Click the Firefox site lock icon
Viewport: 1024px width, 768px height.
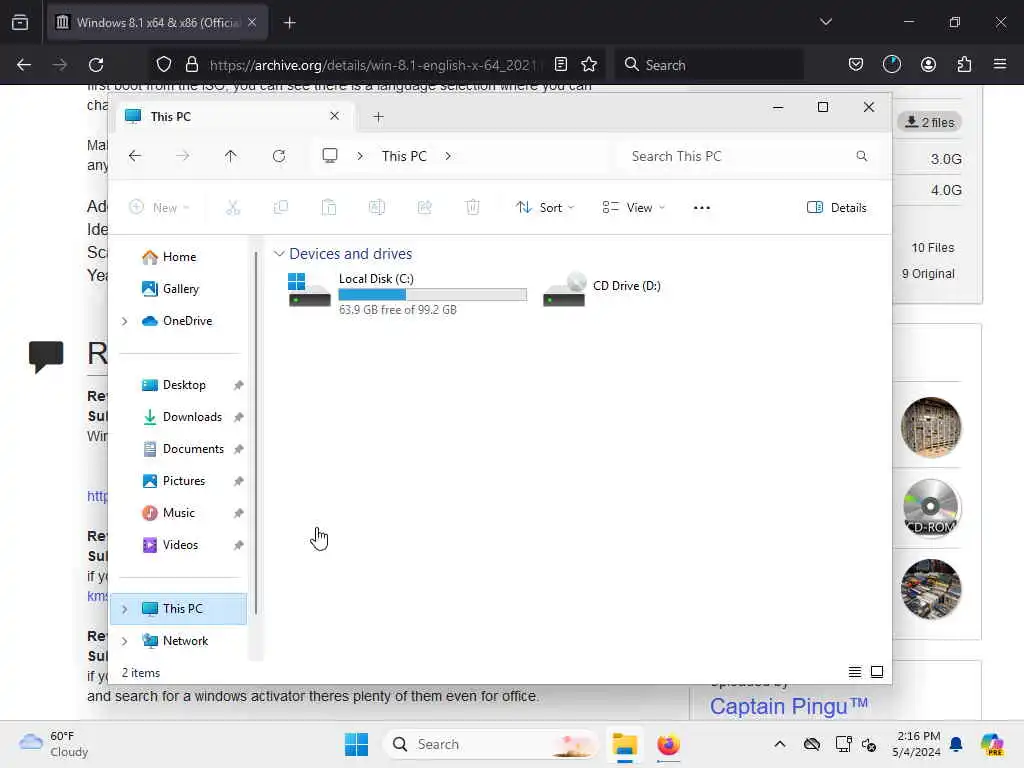pyautogui.click(x=191, y=65)
